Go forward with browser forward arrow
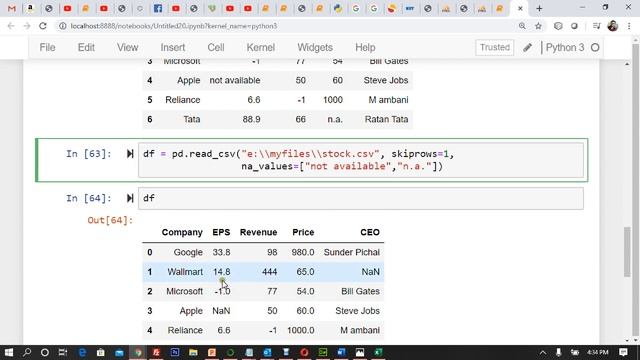Viewport: 640px width, 360px height. [x=27, y=26]
